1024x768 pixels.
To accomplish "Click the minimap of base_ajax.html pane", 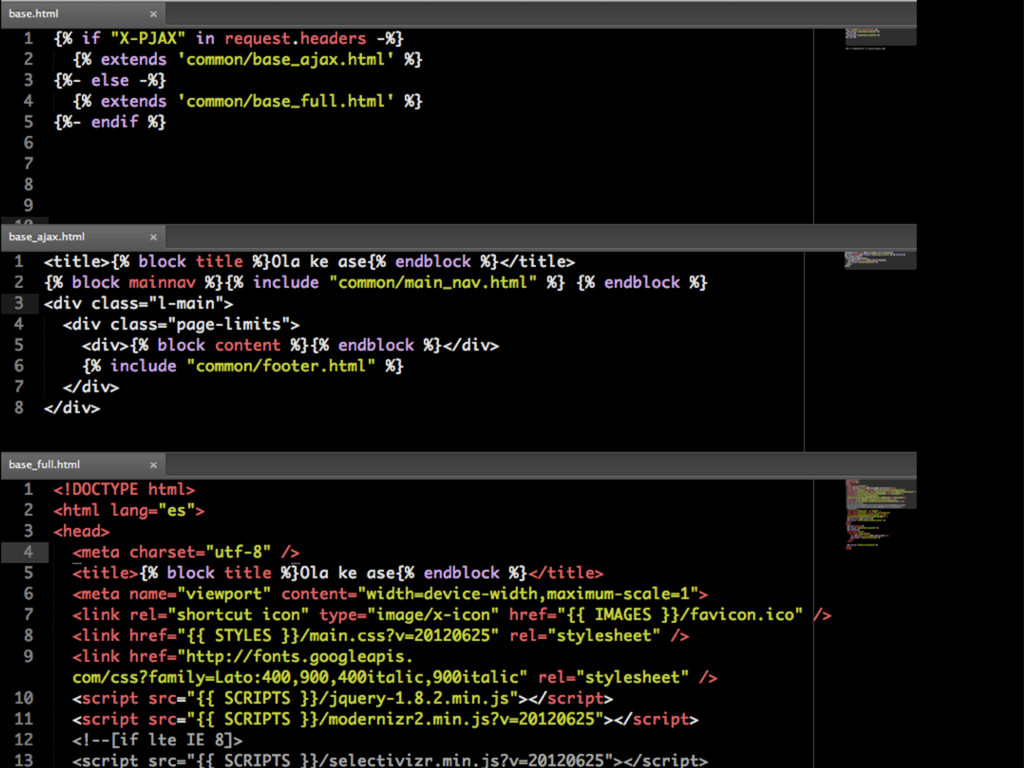I will 880,260.
